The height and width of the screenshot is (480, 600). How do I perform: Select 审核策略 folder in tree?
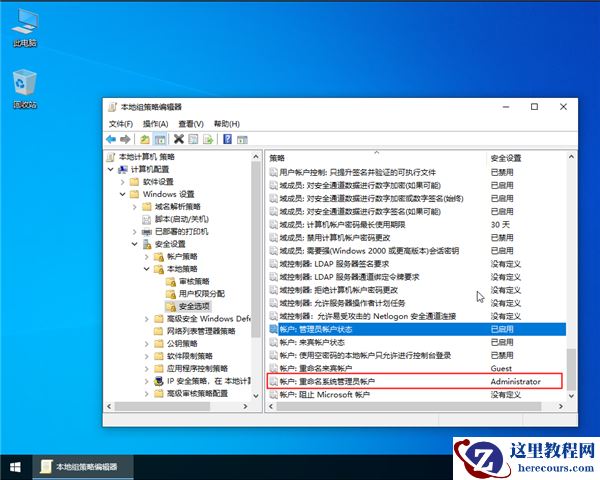click(x=194, y=281)
